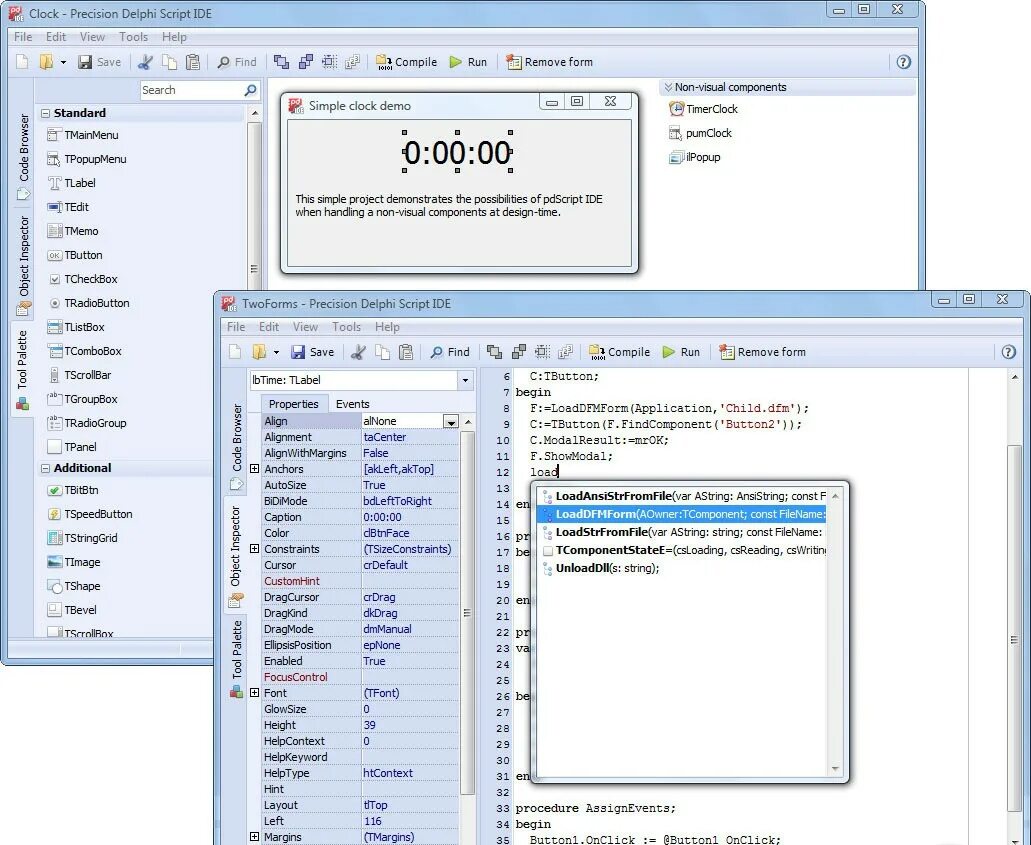The width and height of the screenshot is (1031, 845).
Task: Click Compile in the TwoForms window toolbar
Action: pyautogui.click(x=619, y=352)
